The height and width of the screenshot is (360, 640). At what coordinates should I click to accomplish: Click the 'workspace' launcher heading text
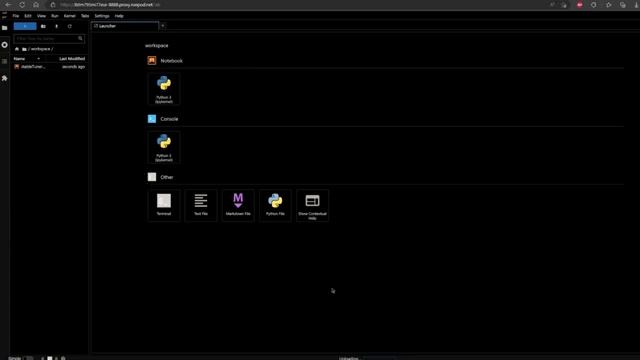pyautogui.click(x=156, y=46)
